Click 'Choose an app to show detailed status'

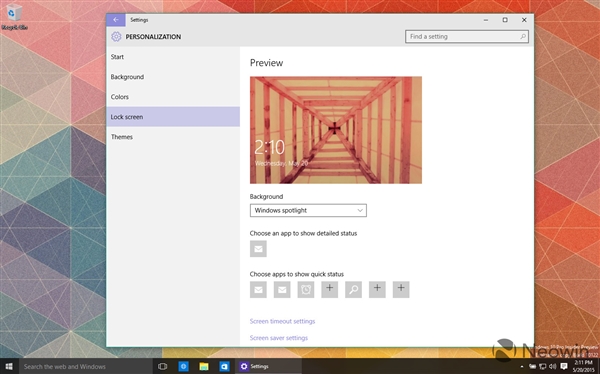pos(303,233)
